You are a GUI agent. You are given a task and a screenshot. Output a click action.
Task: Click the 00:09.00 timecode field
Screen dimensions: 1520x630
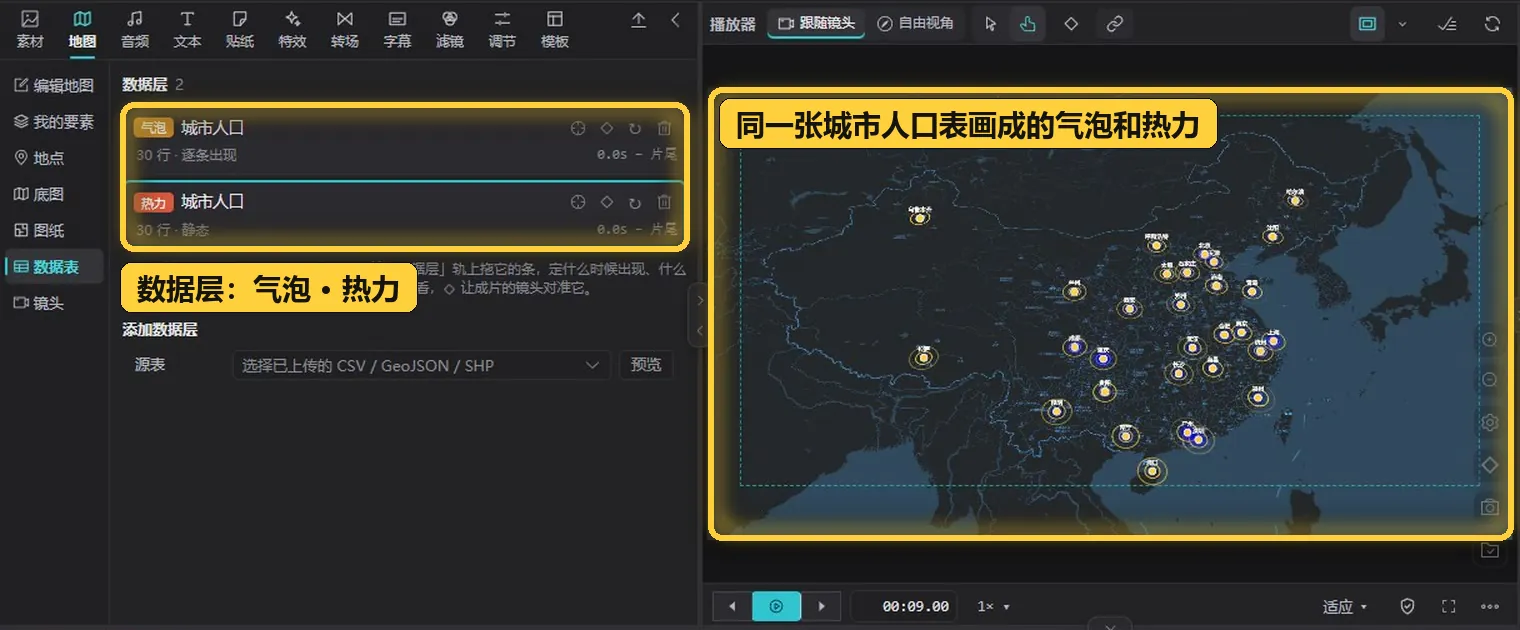pyautogui.click(x=906, y=606)
